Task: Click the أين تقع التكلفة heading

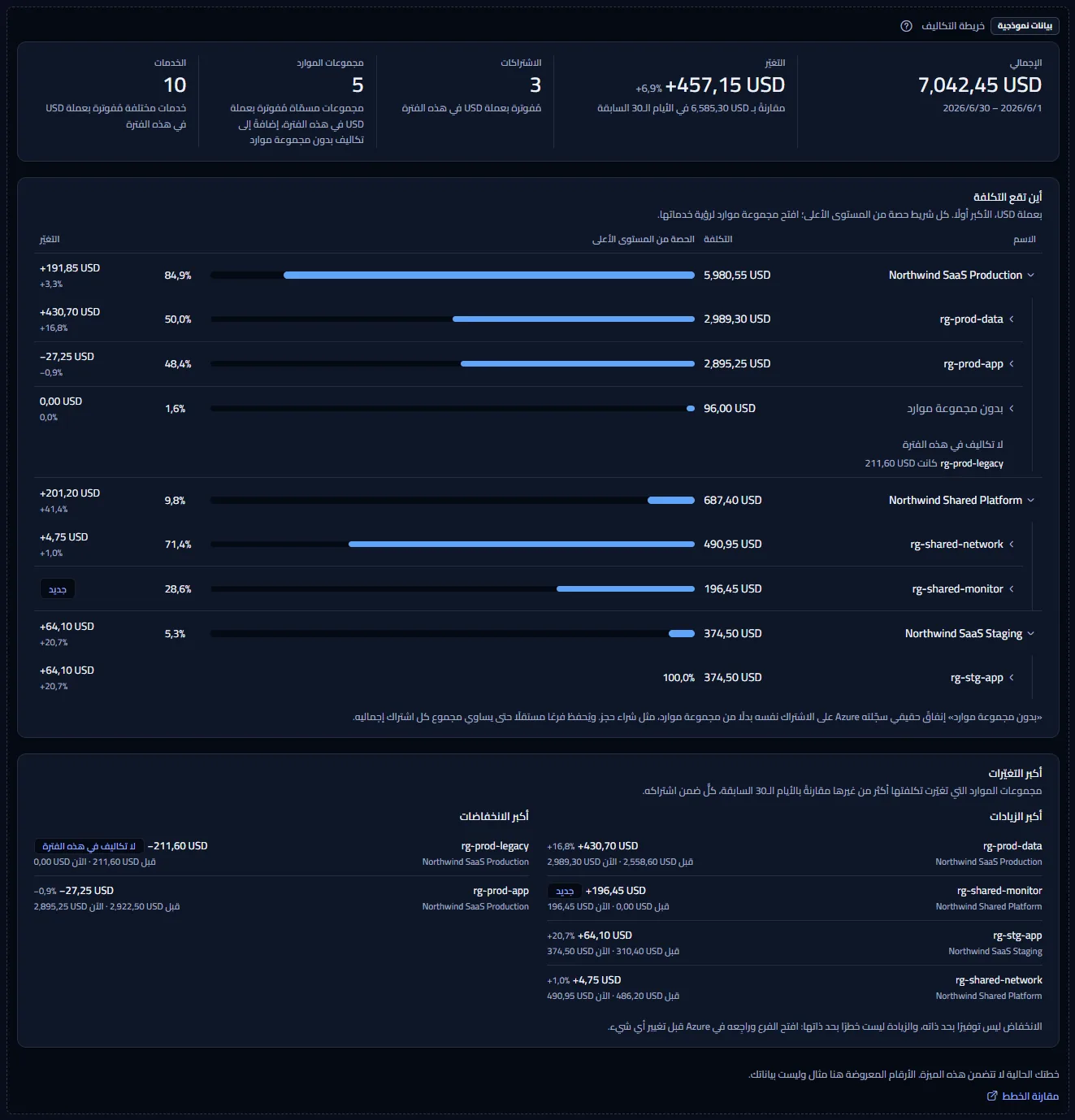Action: point(1008,197)
